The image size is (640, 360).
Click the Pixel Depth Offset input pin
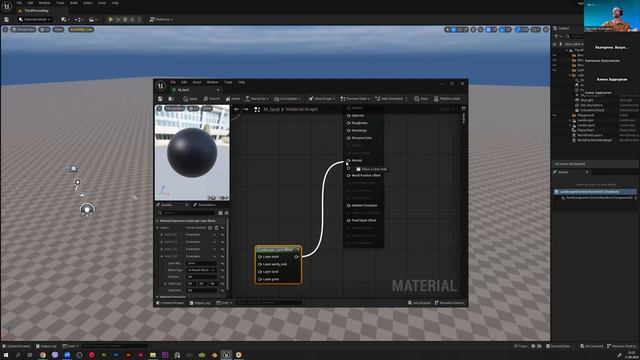(x=349, y=220)
